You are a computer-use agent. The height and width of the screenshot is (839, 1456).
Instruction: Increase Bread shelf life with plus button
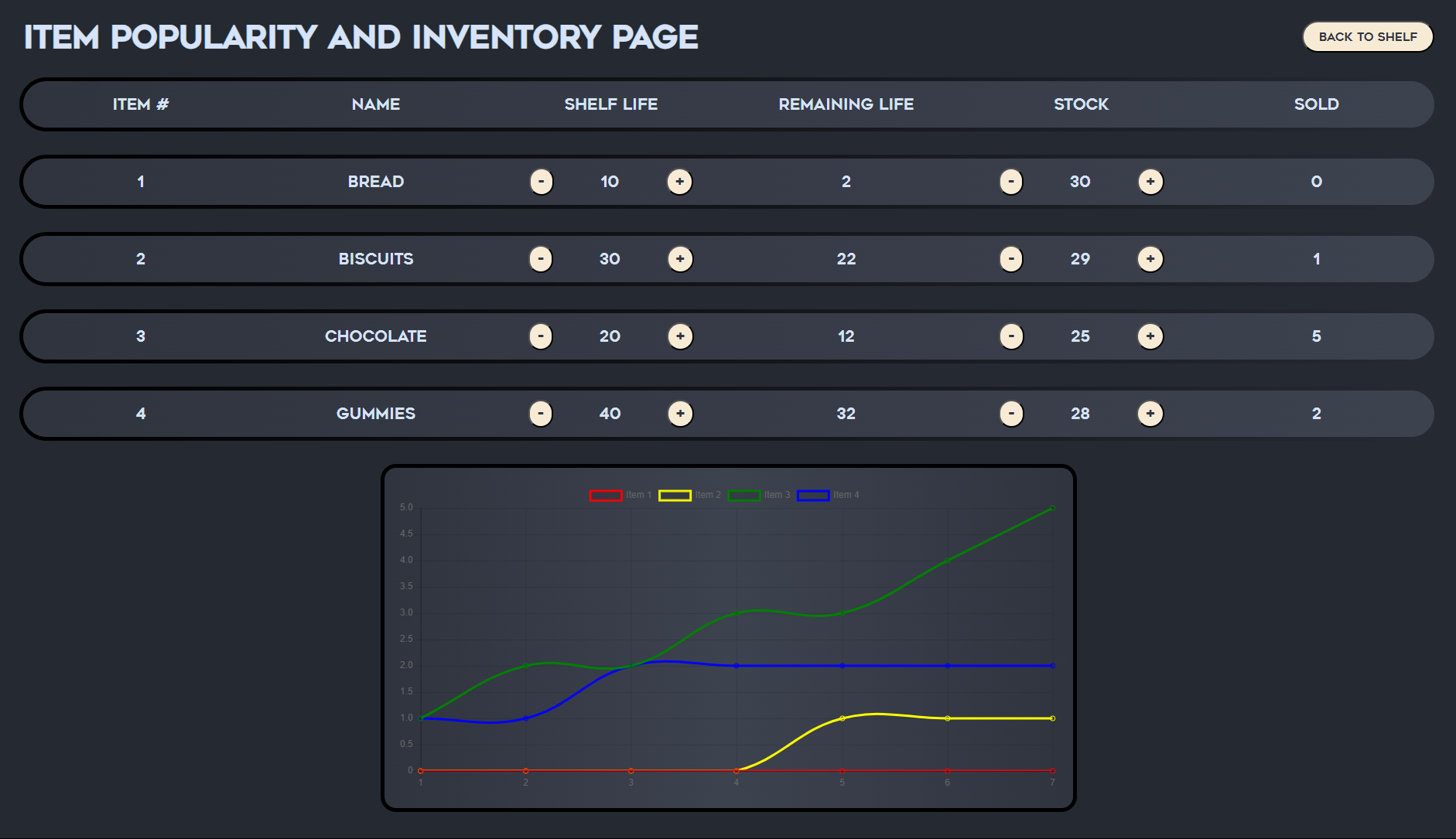(679, 182)
